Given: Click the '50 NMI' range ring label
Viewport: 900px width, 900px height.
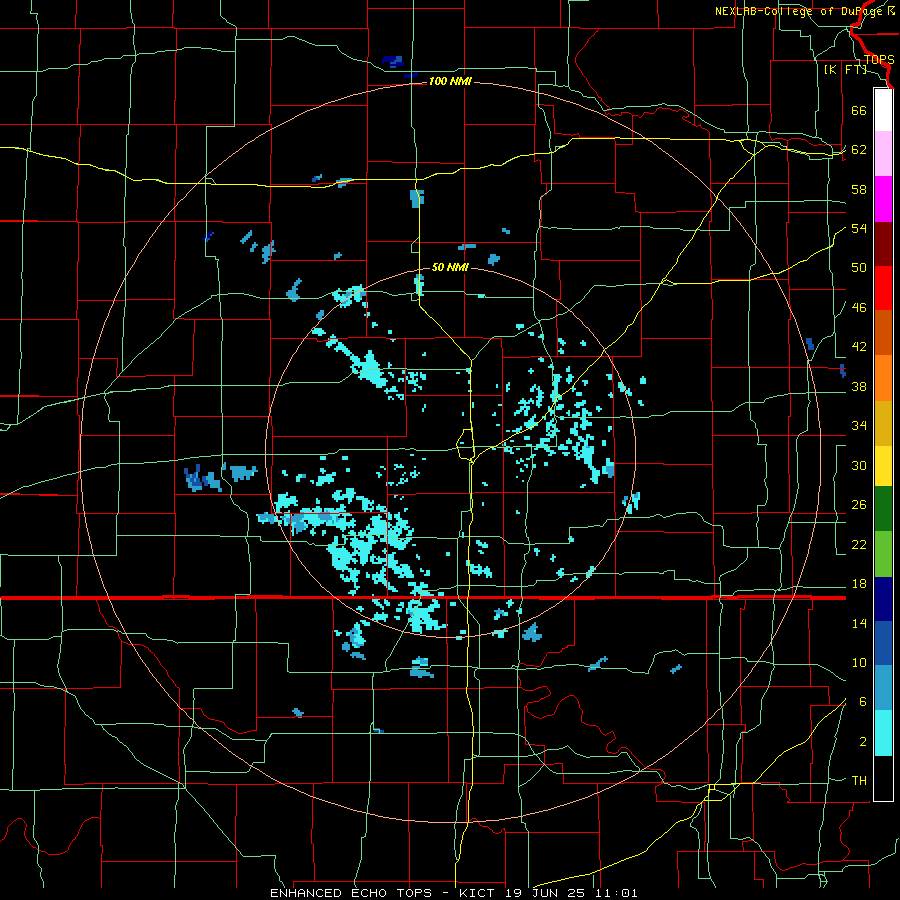Looking at the screenshot, I should pos(450,267).
